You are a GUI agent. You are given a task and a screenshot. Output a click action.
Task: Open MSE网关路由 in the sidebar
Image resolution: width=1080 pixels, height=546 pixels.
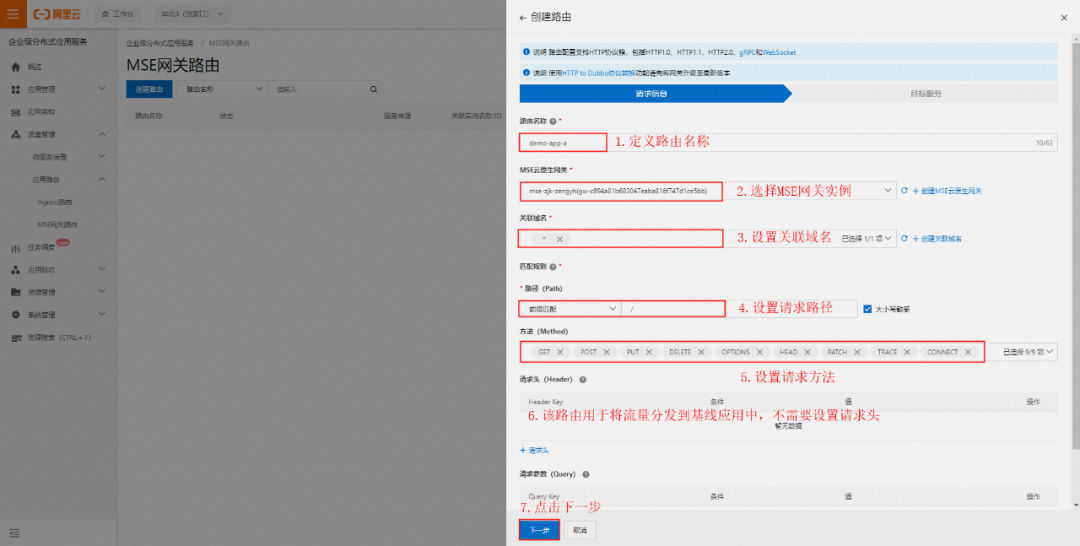(59, 224)
